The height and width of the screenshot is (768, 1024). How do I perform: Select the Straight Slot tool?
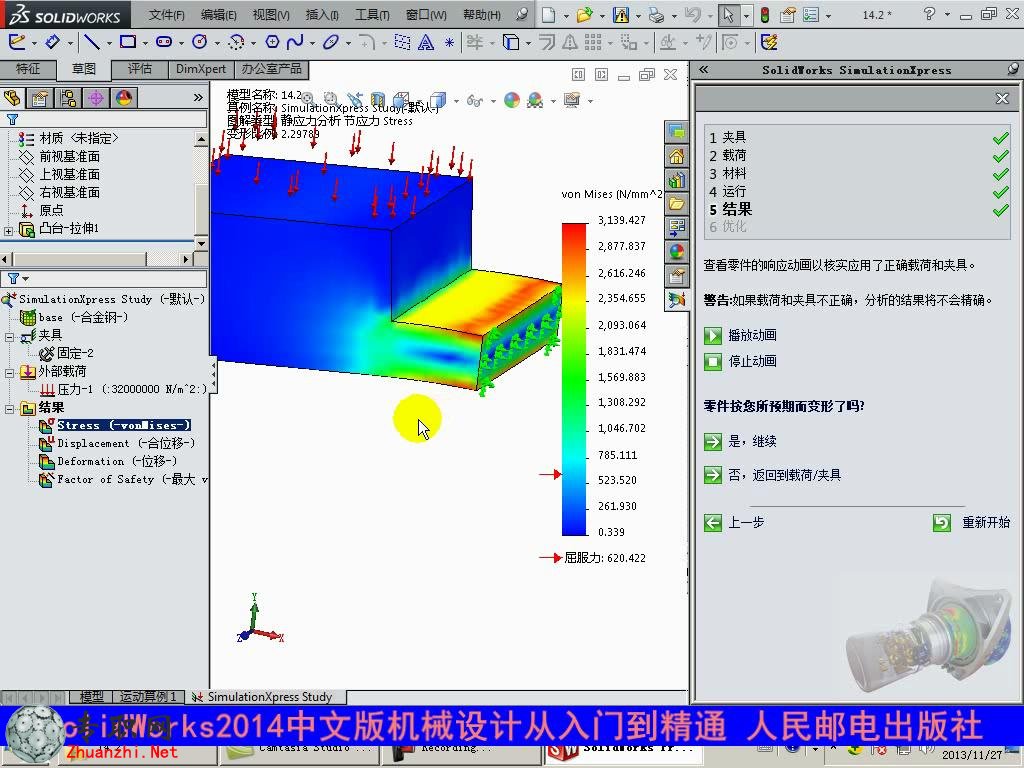coord(163,43)
